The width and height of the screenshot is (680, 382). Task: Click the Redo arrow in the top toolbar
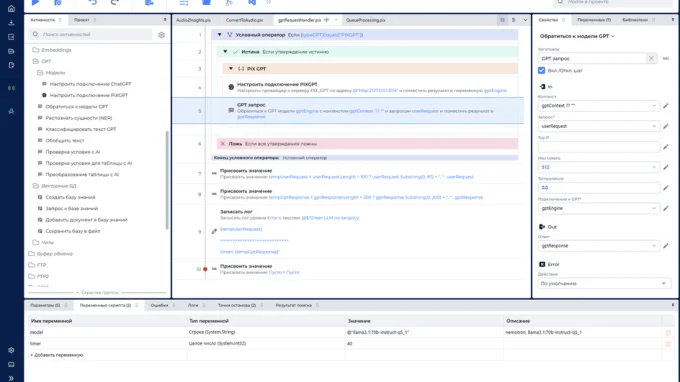pyautogui.click(x=115, y=3)
